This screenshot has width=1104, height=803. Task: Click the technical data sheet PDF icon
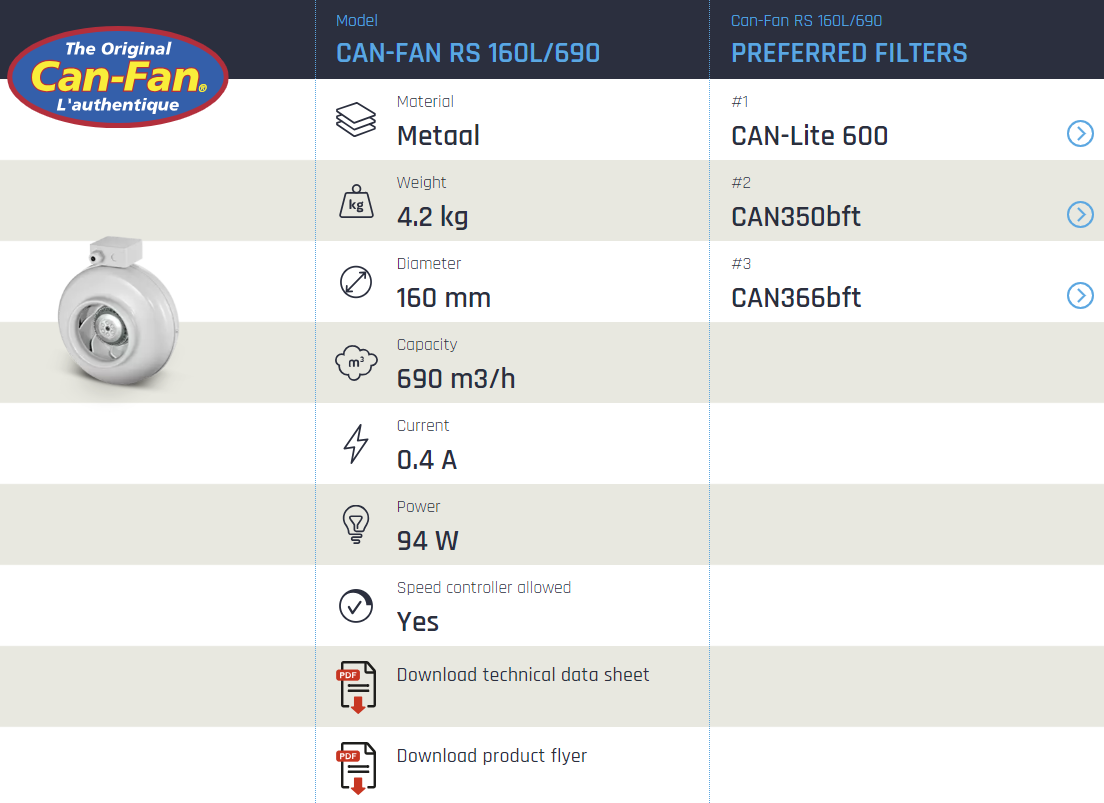click(356, 687)
